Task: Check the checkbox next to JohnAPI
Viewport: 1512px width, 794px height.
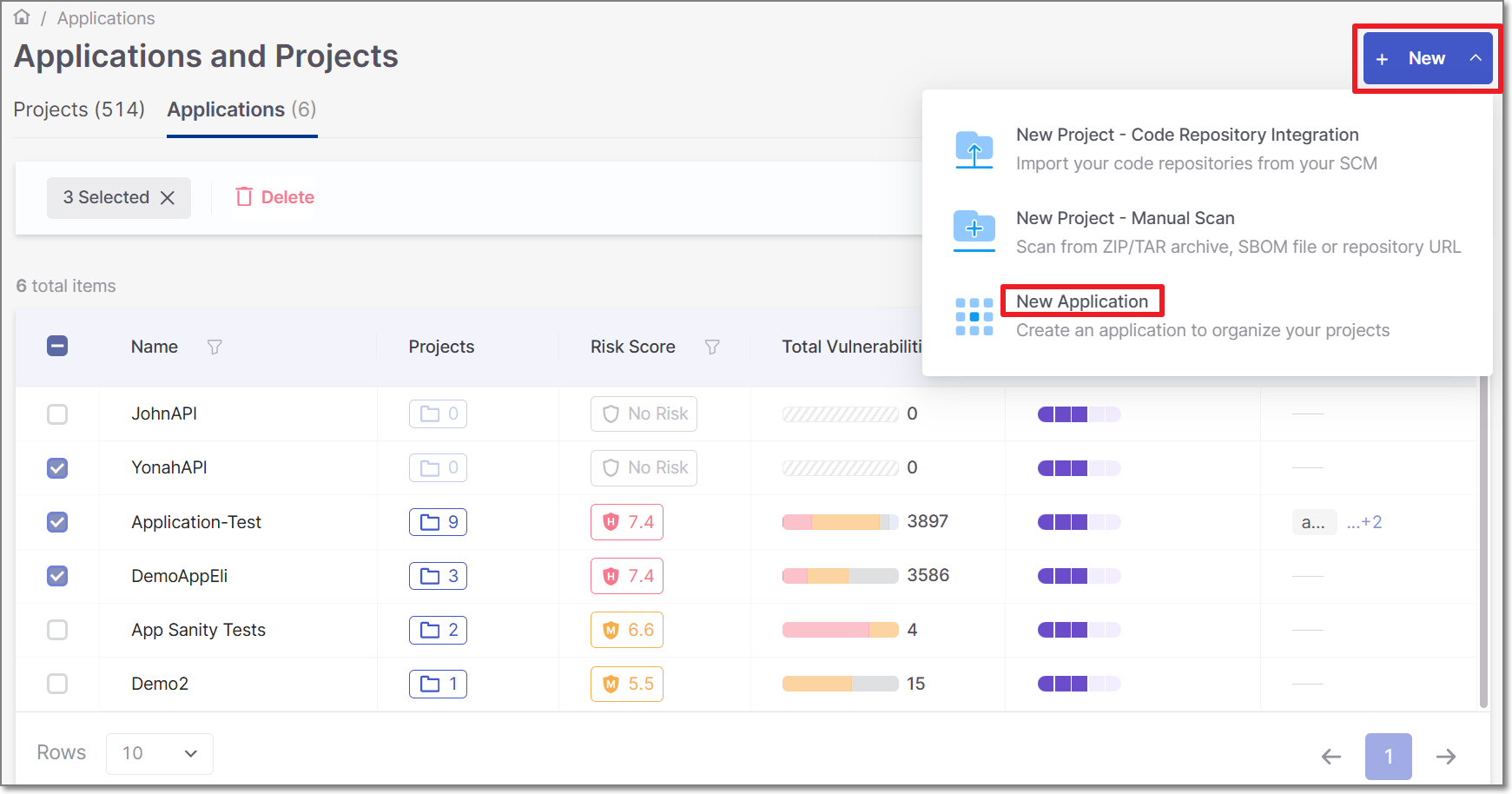Action: coord(56,414)
